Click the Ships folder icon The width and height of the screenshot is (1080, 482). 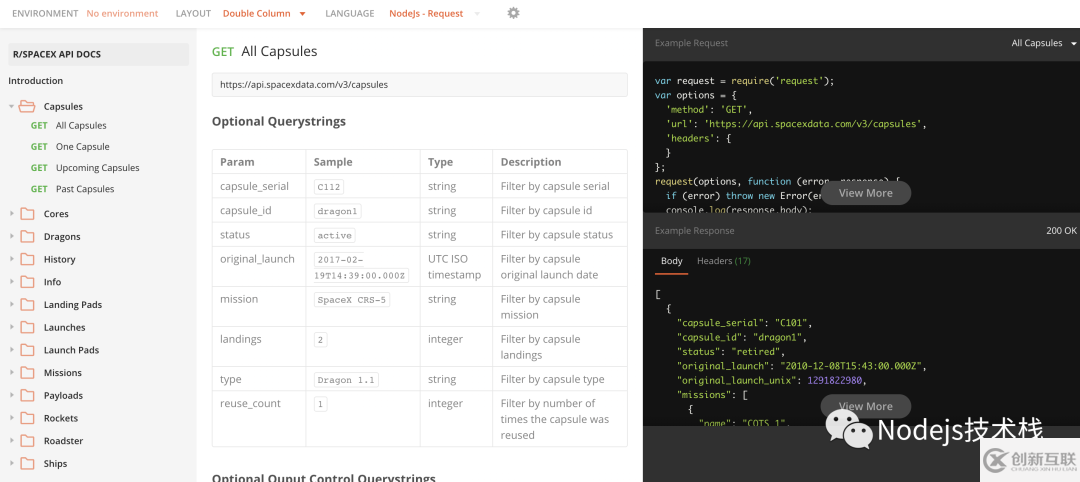[27, 463]
